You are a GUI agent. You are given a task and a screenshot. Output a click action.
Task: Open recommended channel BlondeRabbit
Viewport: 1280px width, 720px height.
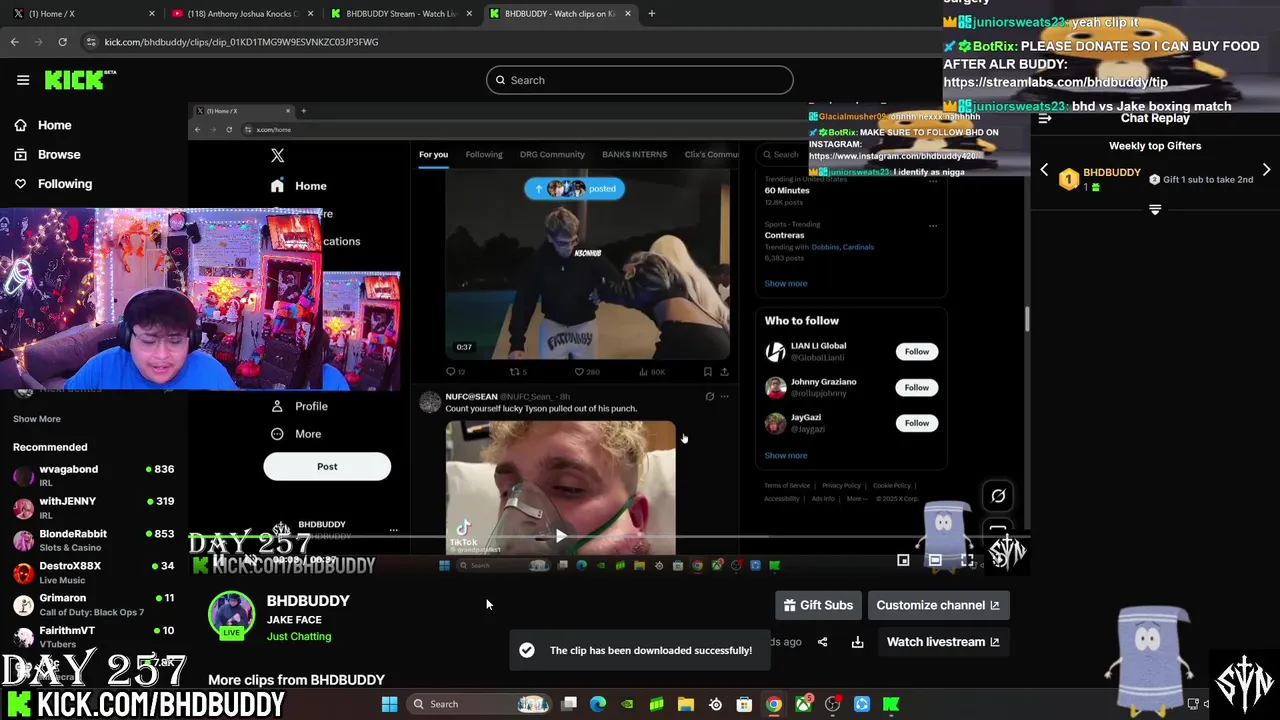92,540
